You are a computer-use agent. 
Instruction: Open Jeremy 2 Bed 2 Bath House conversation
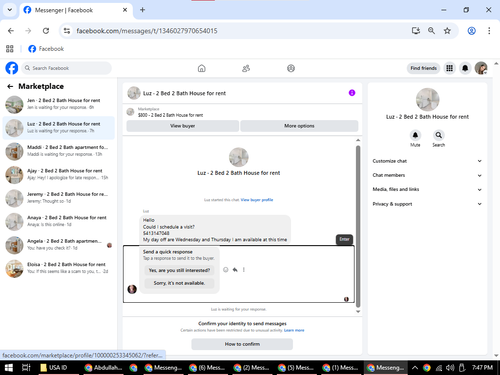59,198
